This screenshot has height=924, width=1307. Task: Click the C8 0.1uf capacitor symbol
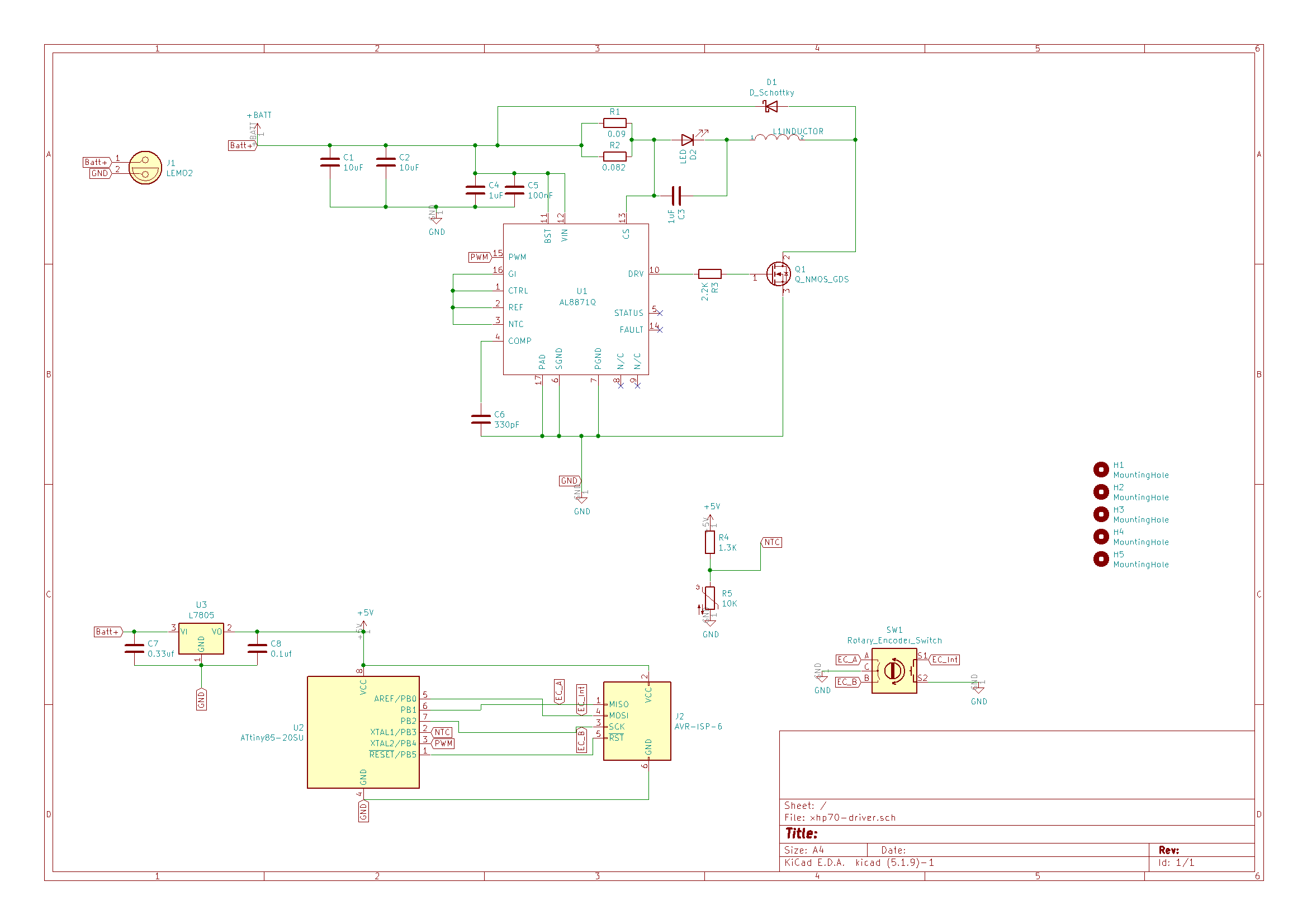257,648
